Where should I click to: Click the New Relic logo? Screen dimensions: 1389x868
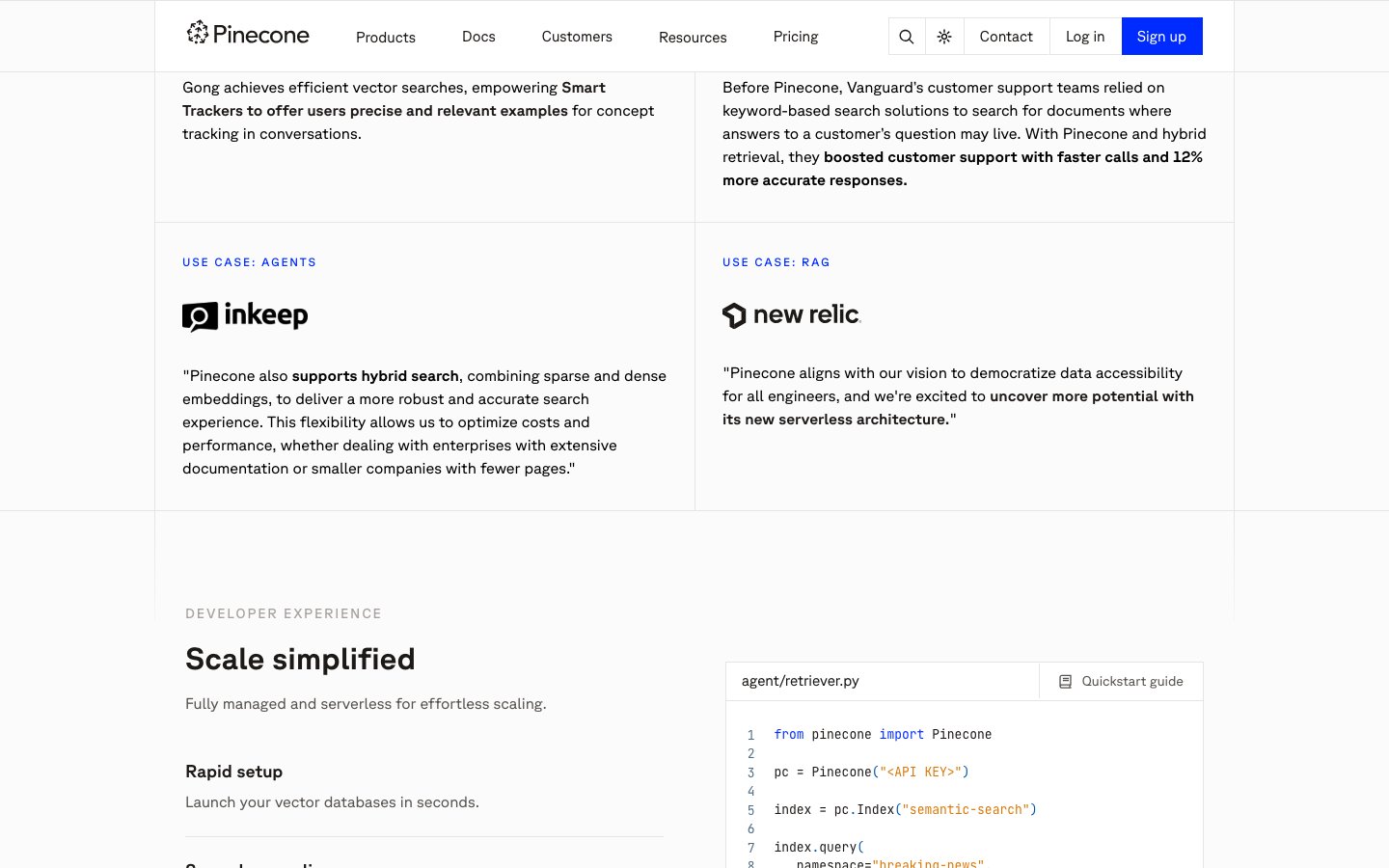791,315
